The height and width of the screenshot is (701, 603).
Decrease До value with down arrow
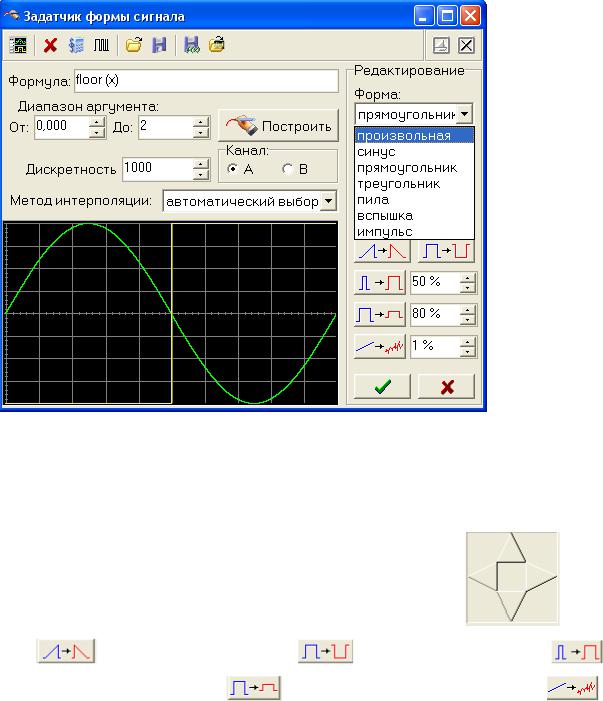click(201, 133)
